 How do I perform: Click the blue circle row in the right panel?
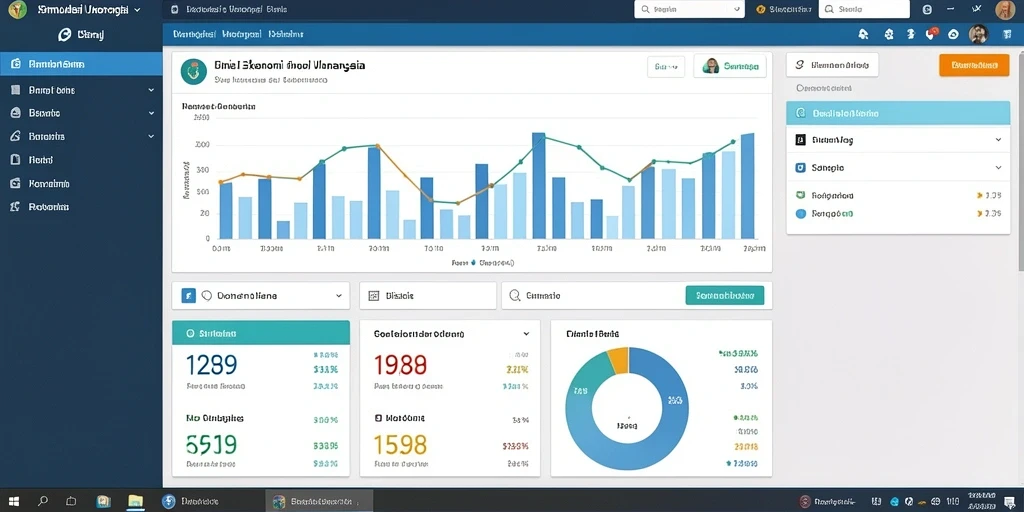pos(898,213)
